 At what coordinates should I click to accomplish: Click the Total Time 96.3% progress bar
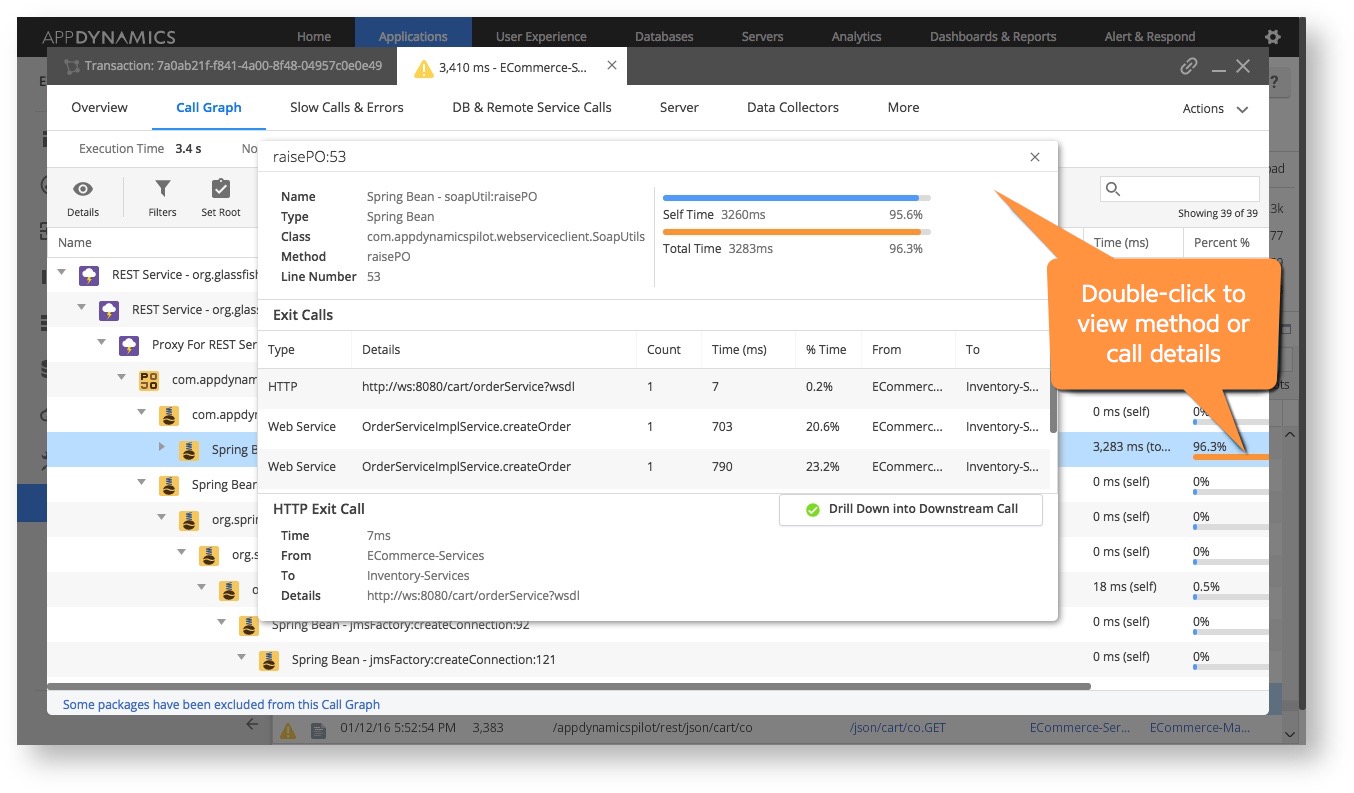coord(796,232)
